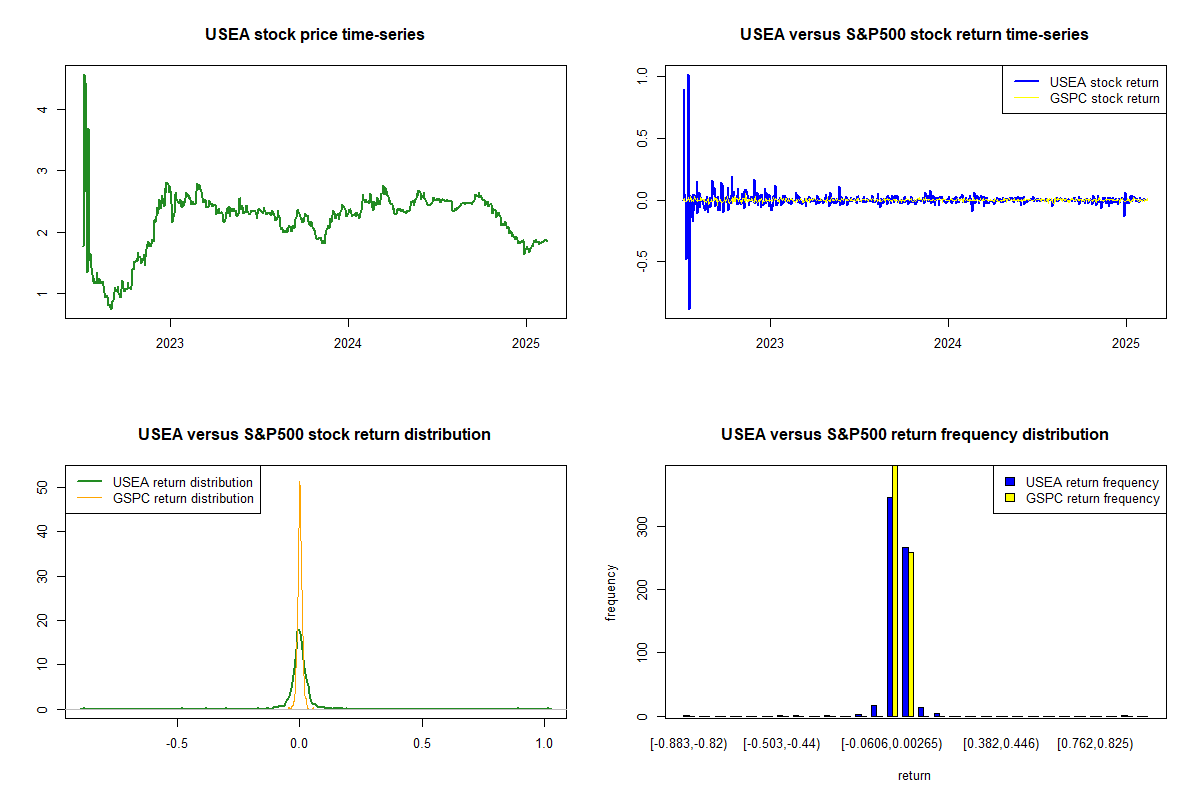Click the tallest blue USEA histogram bar
Viewport: 1200px width, 800px height.
[x=889, y=606]
